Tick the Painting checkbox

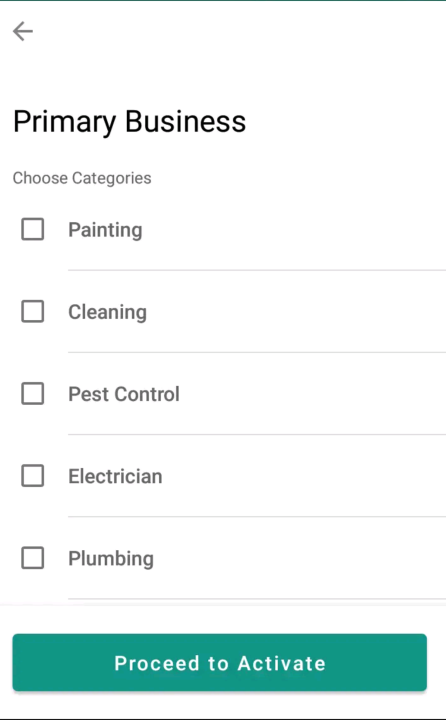click(33, 229)
